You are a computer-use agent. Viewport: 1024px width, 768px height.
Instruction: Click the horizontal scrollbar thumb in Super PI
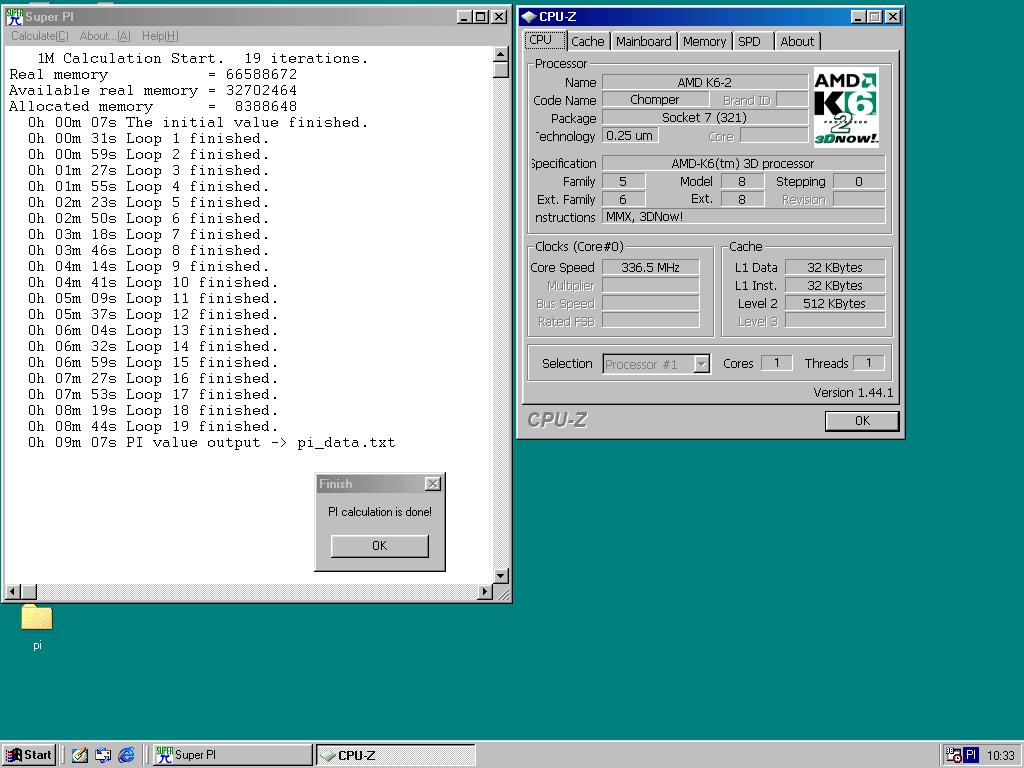(28, 592)
